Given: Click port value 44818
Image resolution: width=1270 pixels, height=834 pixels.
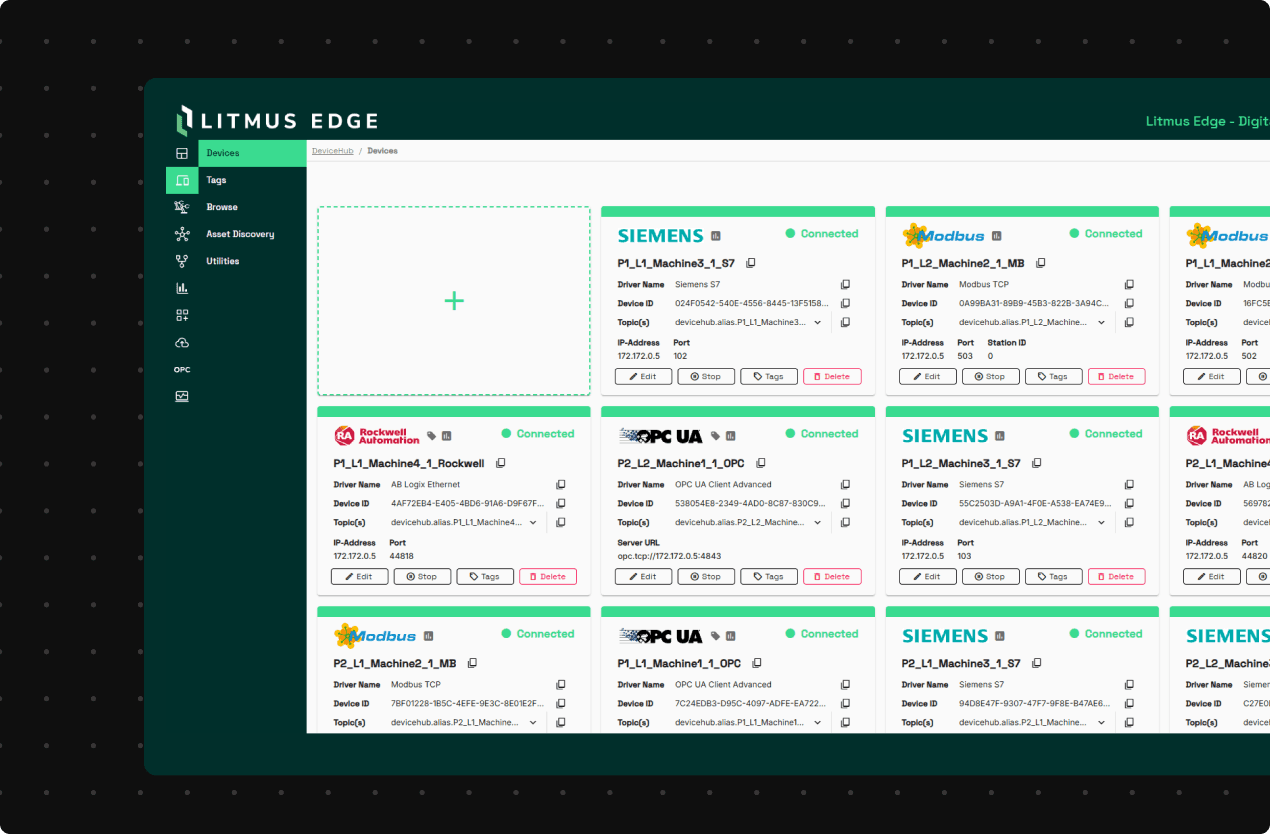Looking at the screenshot, I should (x=402, y=556).
